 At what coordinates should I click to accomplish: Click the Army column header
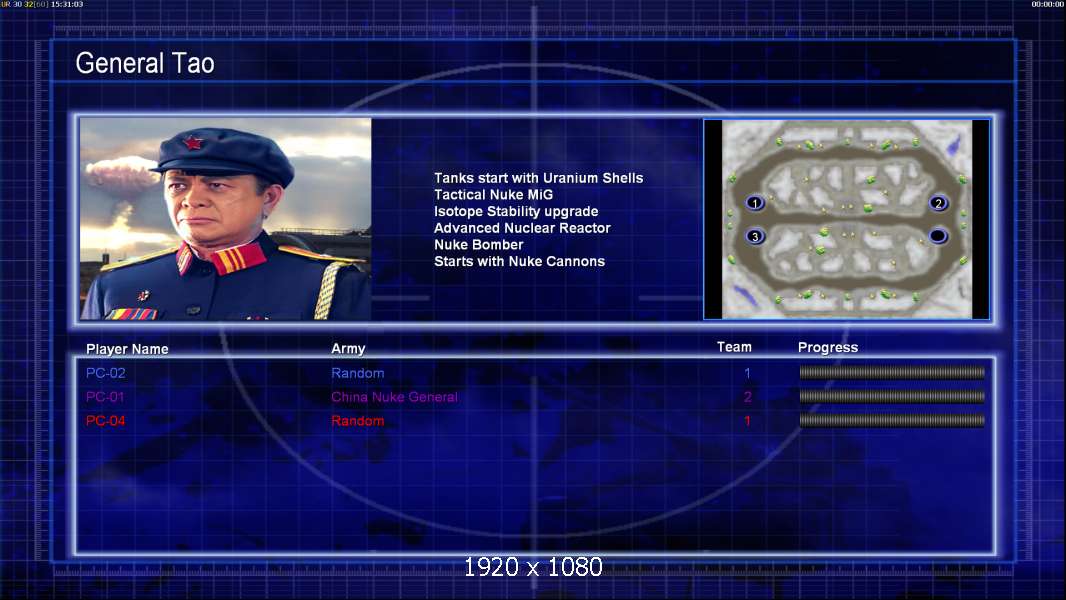tap(348, 349)
